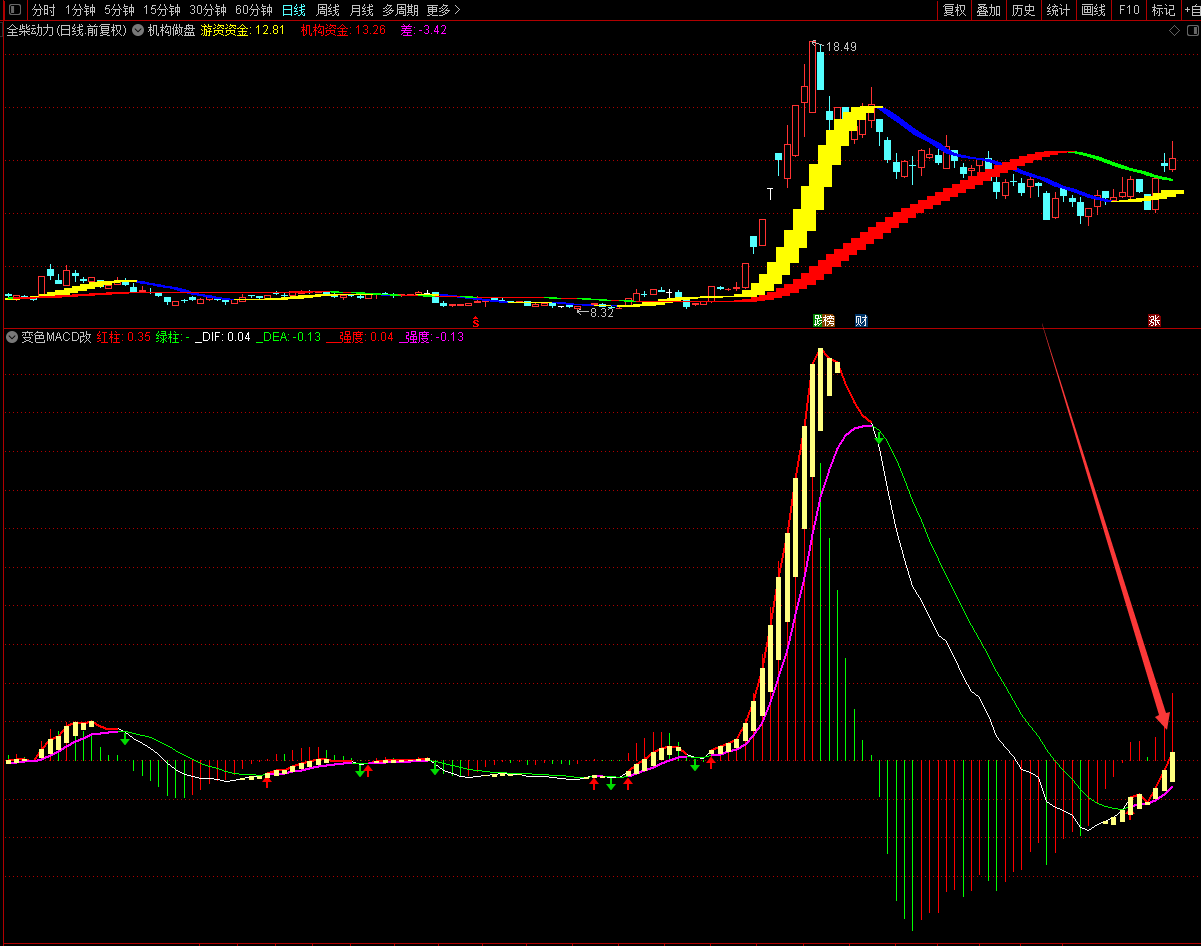Viewport: 1201px width, 946px height.
Task: Select the 日线 daily tab
Action: pos(294,10)
